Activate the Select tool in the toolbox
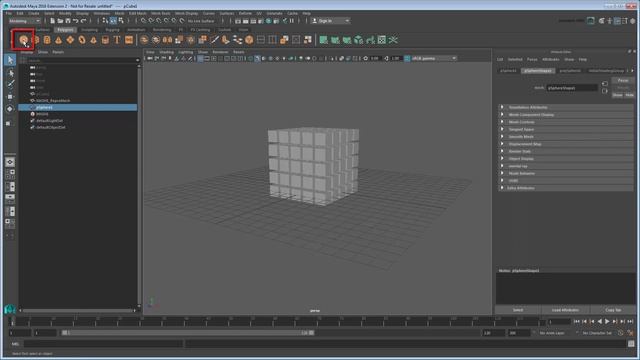 coord(10,60)
